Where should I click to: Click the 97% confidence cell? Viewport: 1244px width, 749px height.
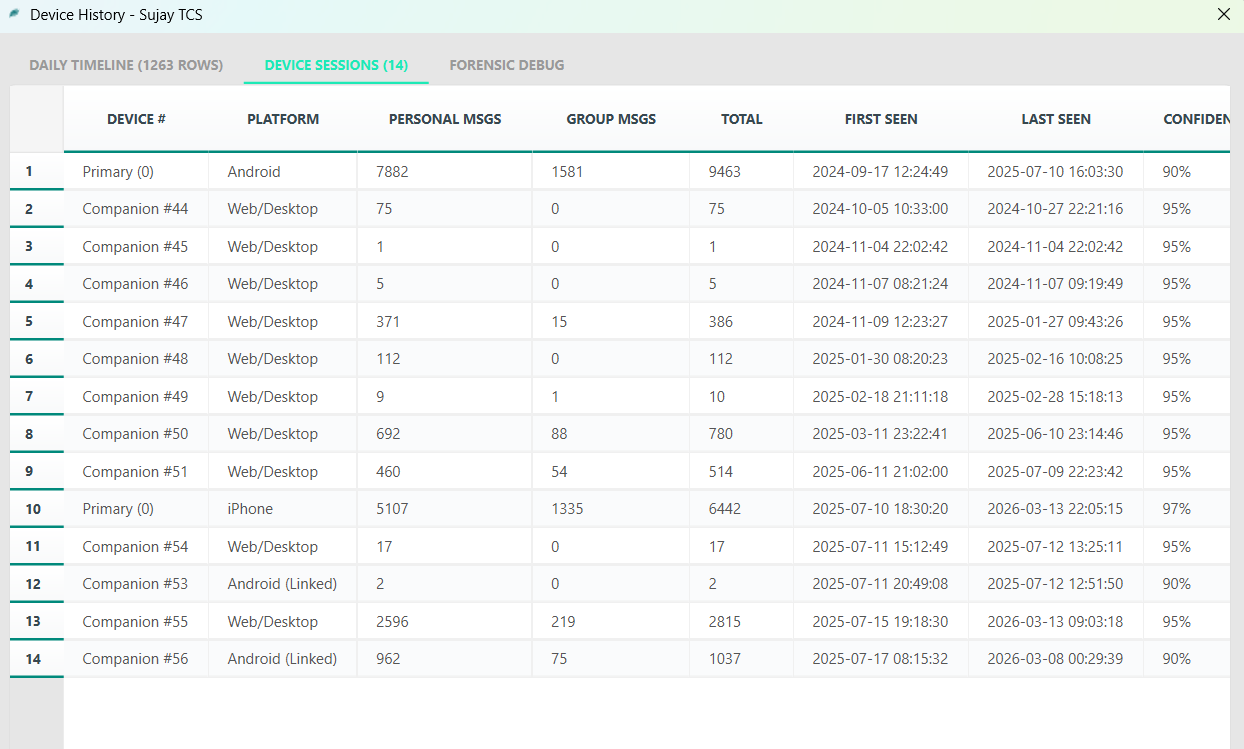[x=1187, y=509]
